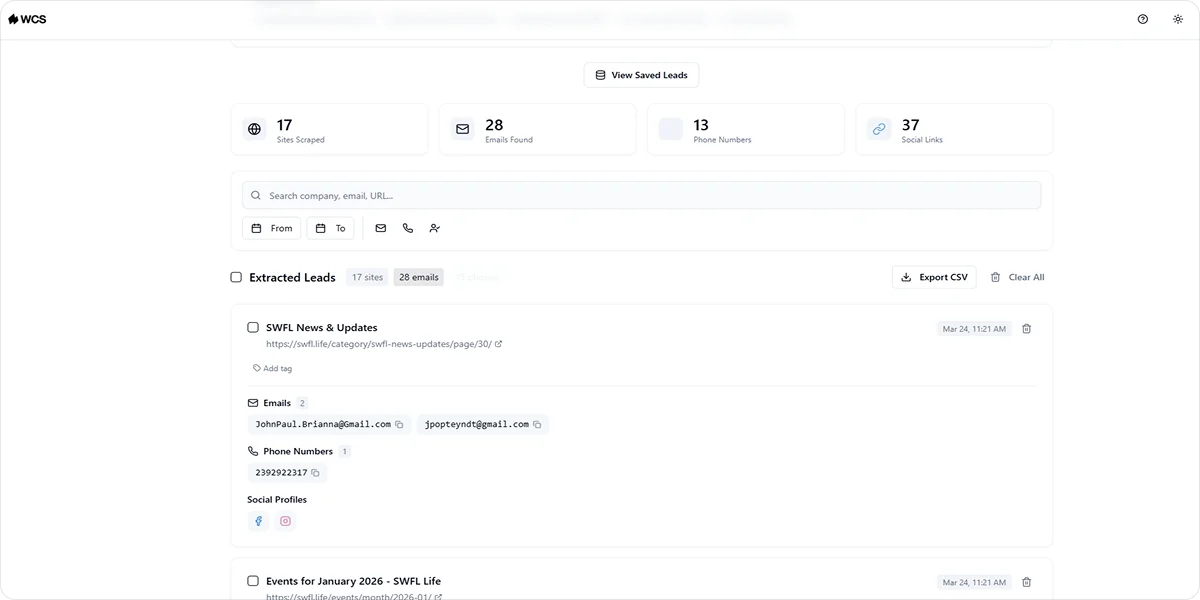1200x600 pixels.
Task: Copy phone number 2392922317
Action: [x=315, y=472]
